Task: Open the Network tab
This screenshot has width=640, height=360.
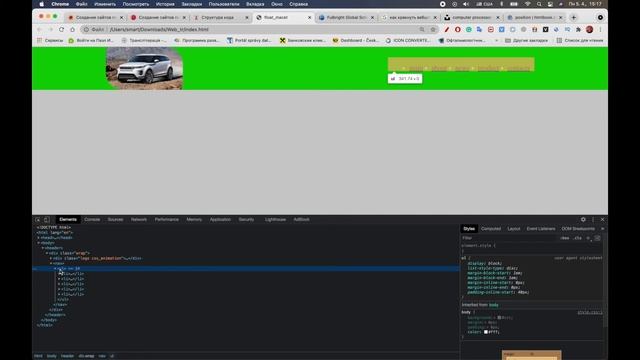Action: [139, 220]
